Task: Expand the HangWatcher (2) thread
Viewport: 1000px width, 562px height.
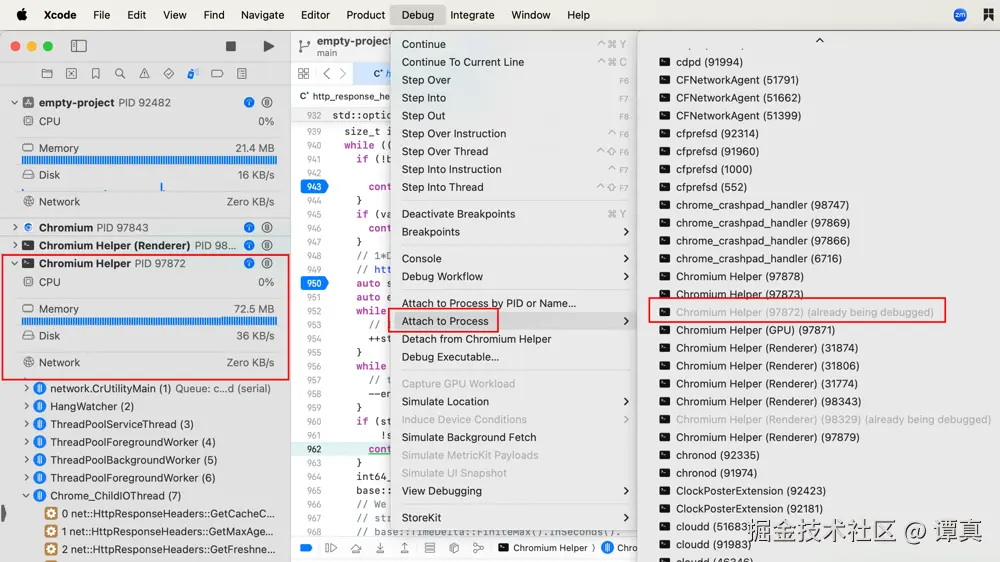Action: pos(26,406)
